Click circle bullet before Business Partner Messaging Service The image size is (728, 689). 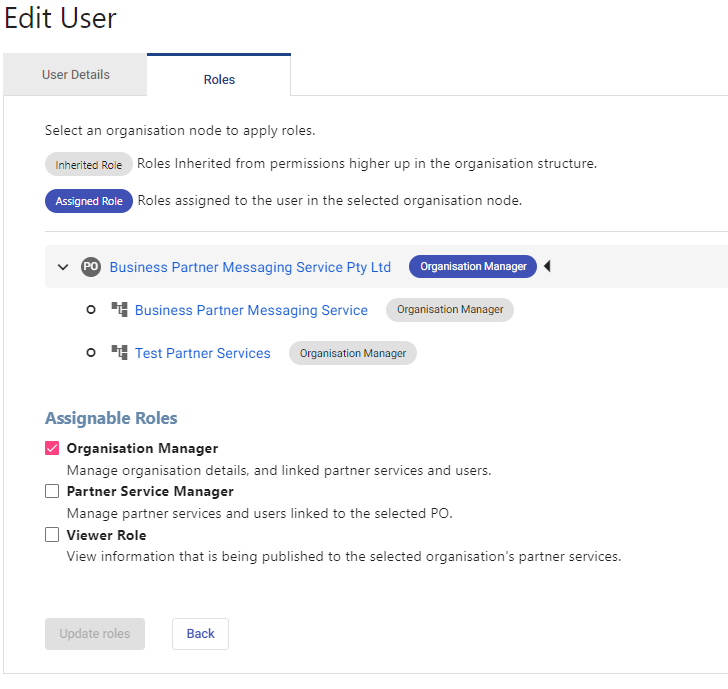coord(91,310)
